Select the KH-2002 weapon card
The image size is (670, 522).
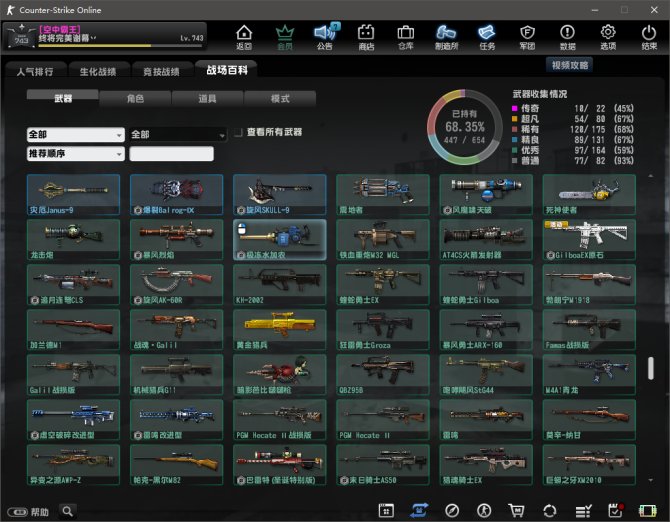[x=279, y=284]
